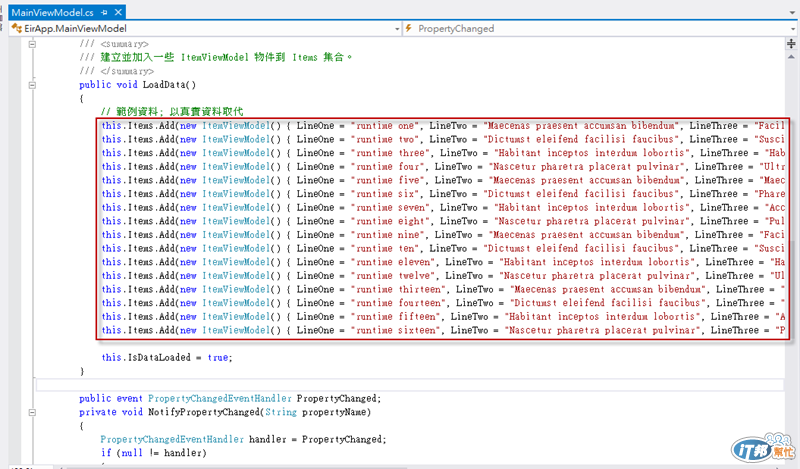Click the '/// </summary>' closing comment line
The height and width of the screenshot is (469, 800).
pyautogui.click(x=116, y=71)
